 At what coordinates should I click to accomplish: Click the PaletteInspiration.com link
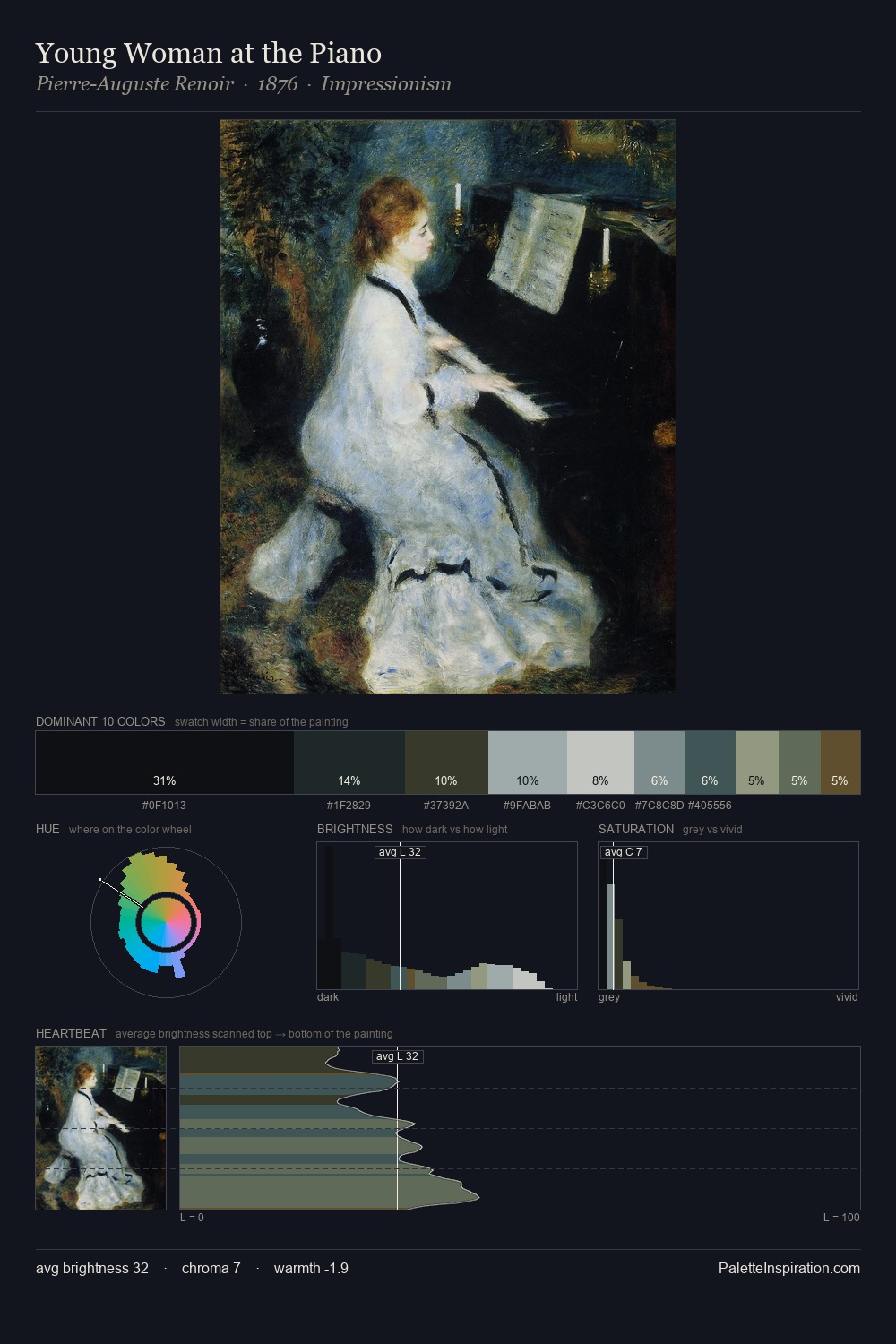point(789,1269)
